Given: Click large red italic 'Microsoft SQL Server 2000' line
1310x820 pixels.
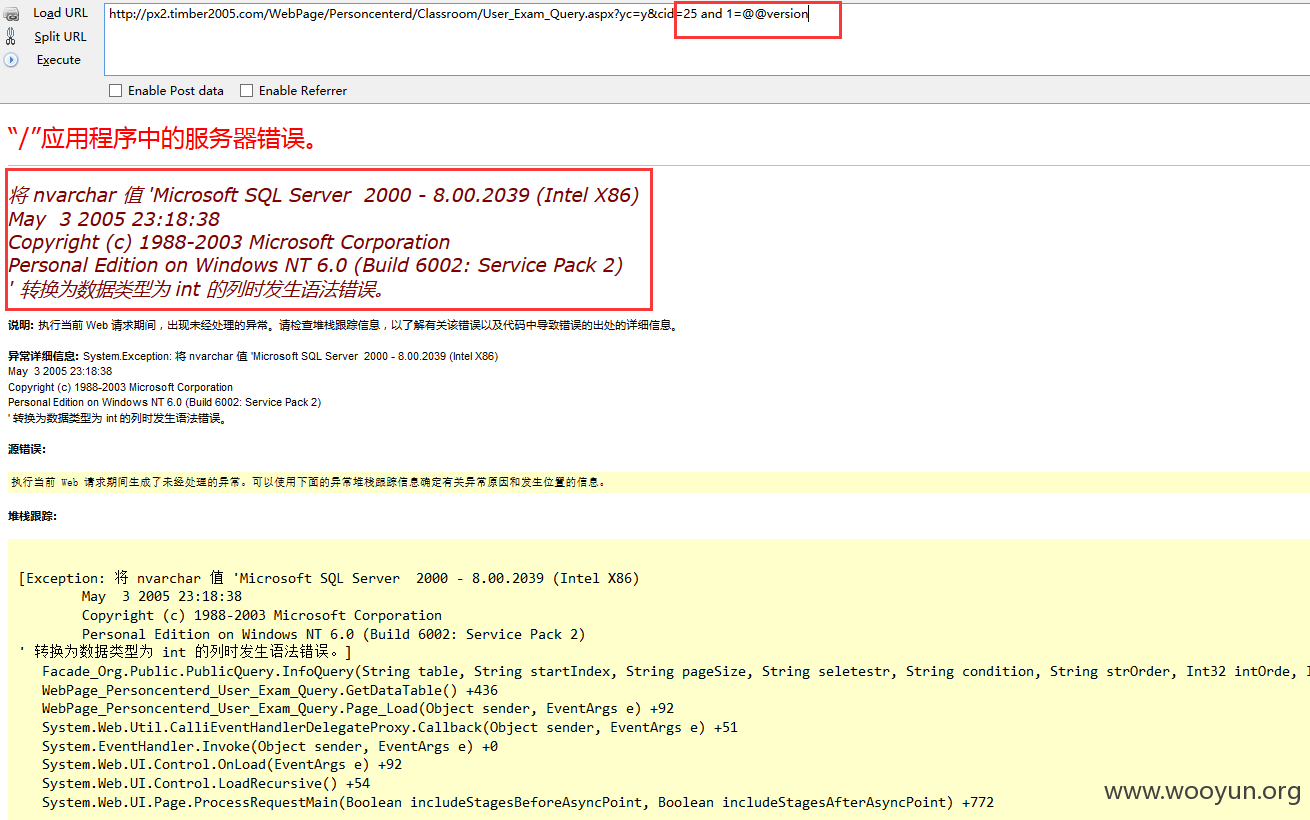Looking at the screenshot, I should [323, 195].
